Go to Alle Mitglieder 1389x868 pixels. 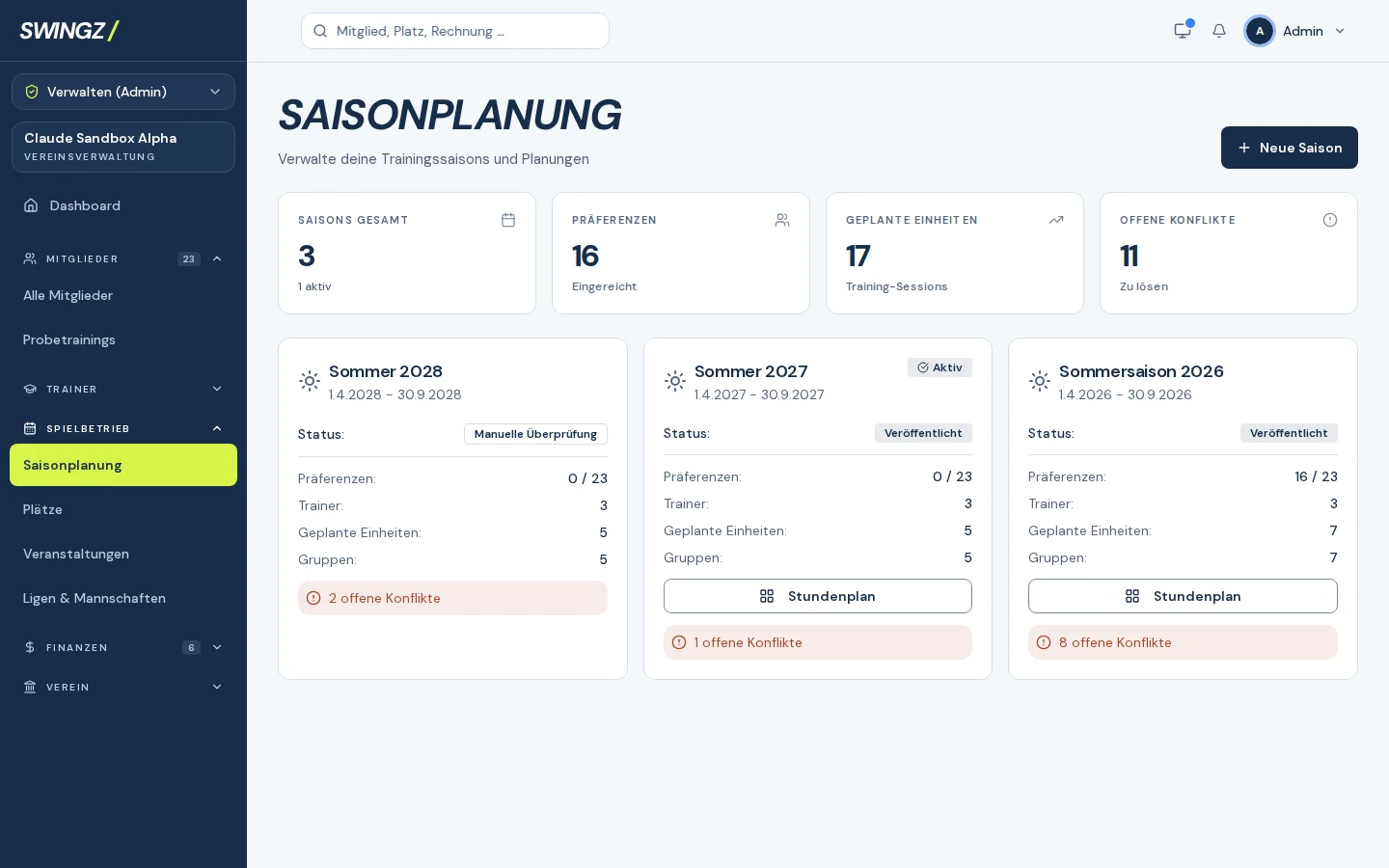(123, 295)
